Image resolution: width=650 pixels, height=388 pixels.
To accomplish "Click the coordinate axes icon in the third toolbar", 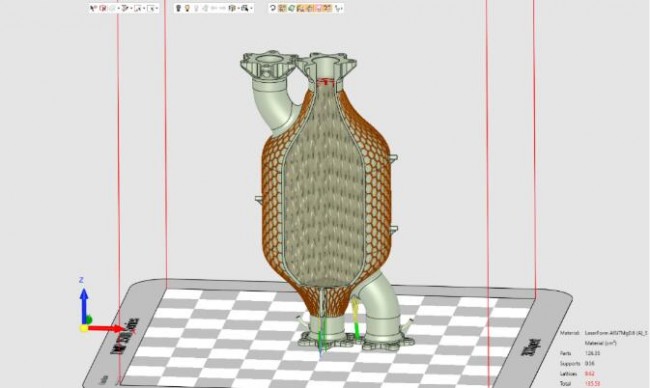I will [x=337, y=8].
